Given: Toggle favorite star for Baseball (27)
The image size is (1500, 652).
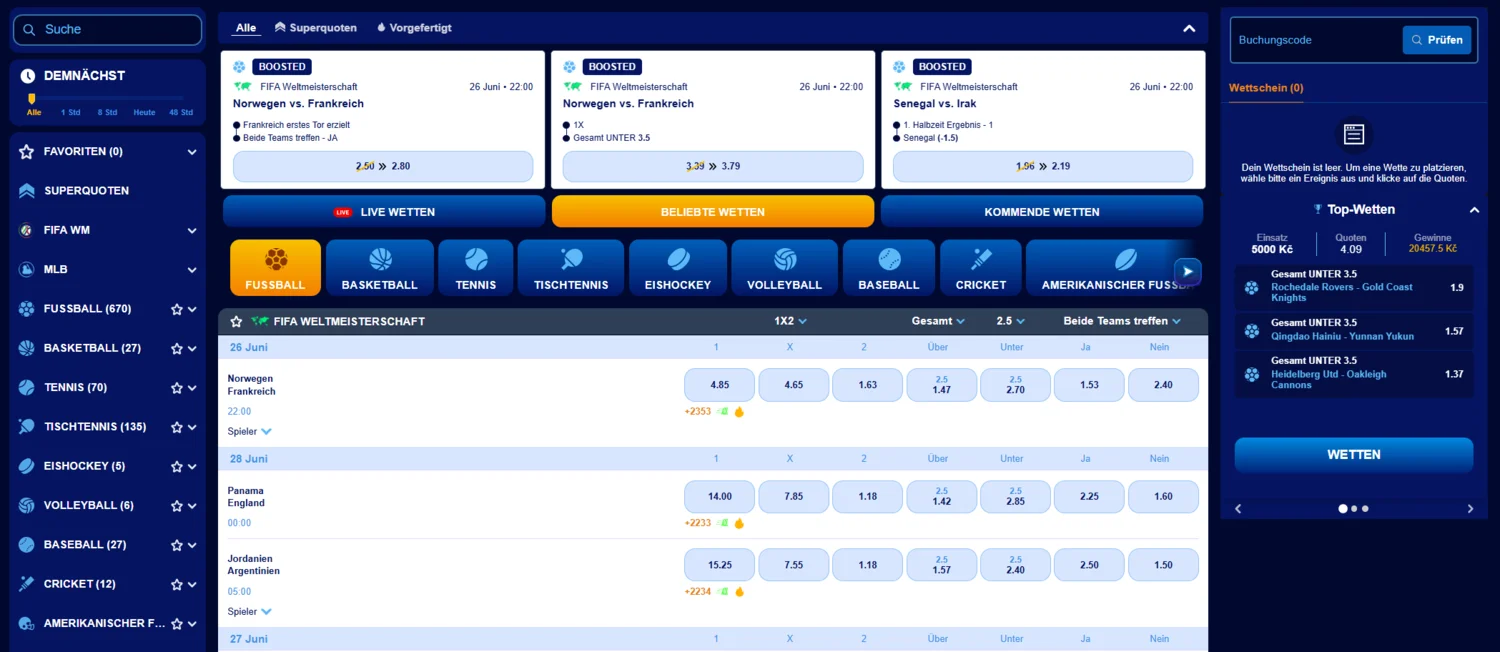Looking at the screenshot, I should (x=177, y=545).
